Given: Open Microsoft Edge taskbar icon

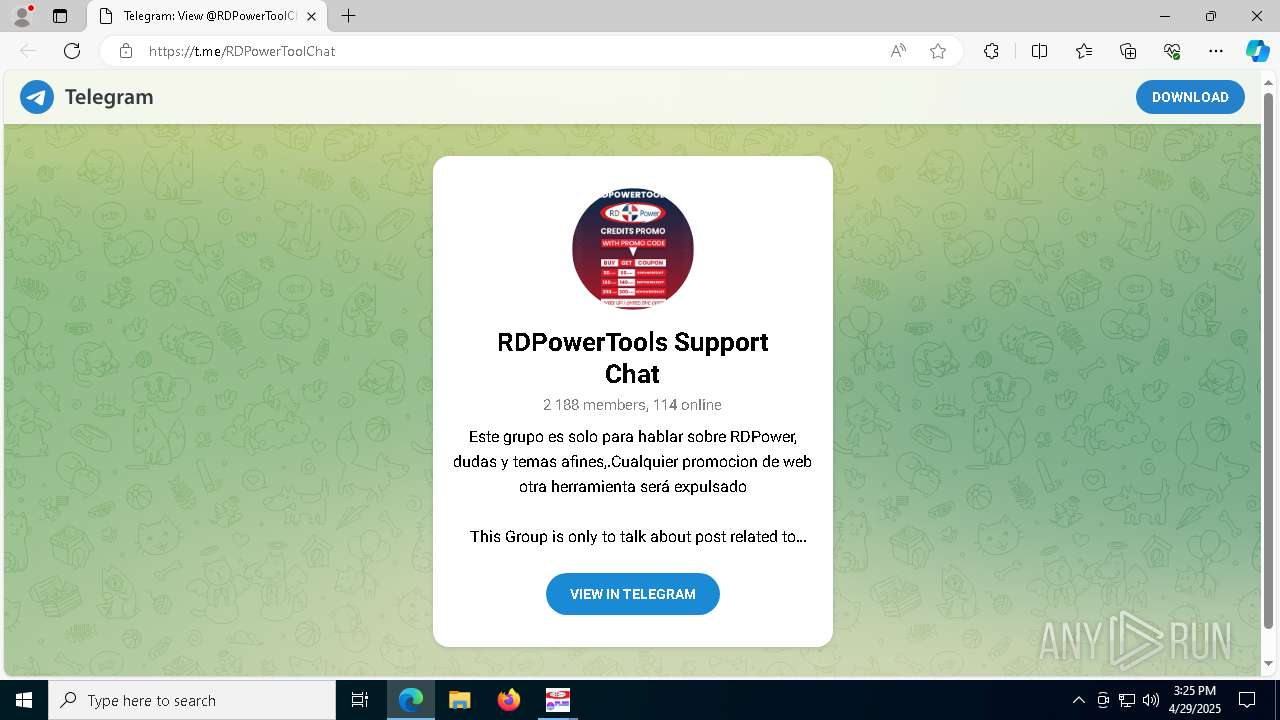Looking at the screenshot, I should [x=411, y=700].
